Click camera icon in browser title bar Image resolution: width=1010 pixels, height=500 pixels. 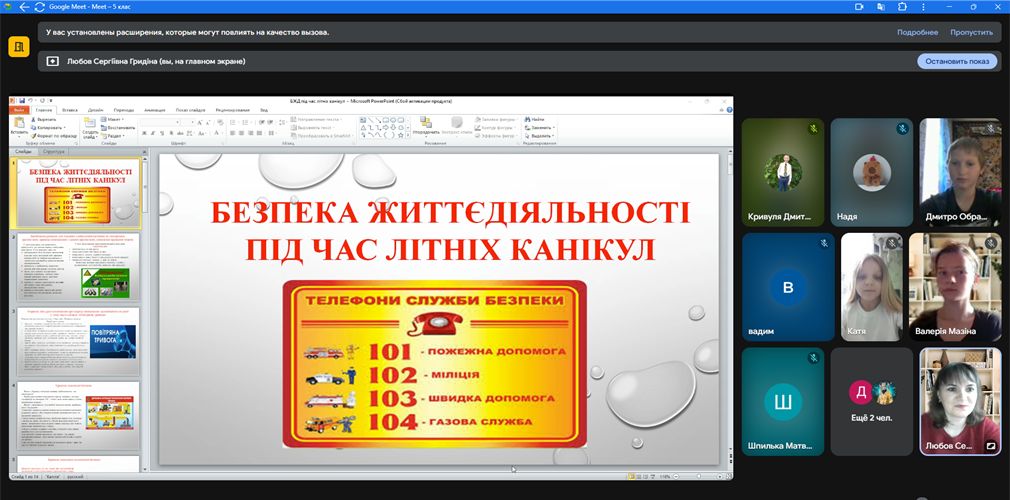(x=859, y=6)
